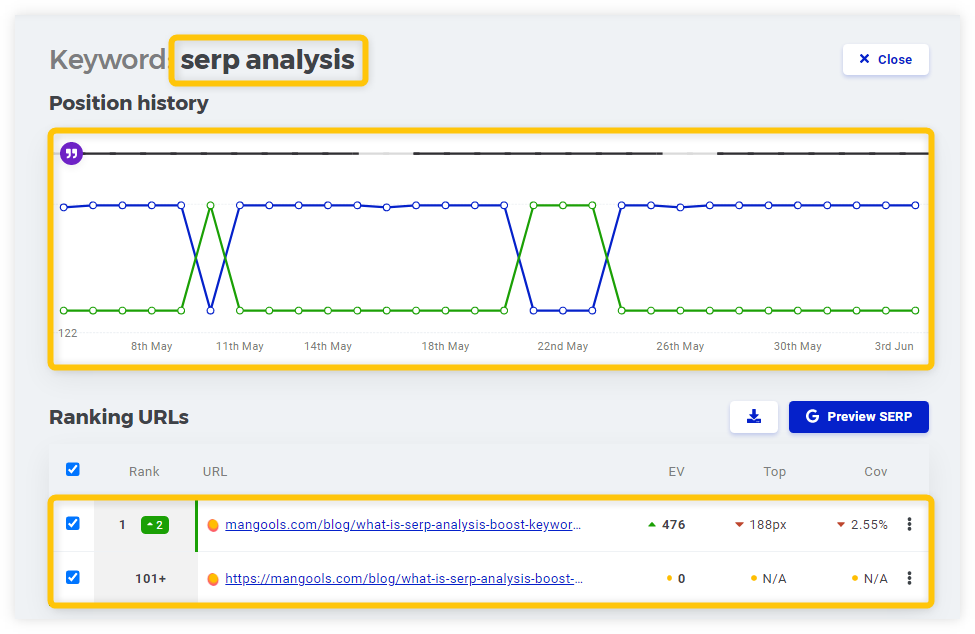Sort table by EV column
Screen dimensions: 975x634
[x=677, y=472]
